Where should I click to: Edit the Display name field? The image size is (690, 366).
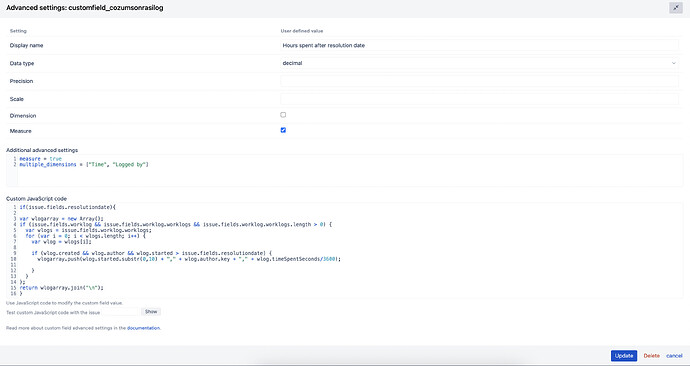point(479,45)
